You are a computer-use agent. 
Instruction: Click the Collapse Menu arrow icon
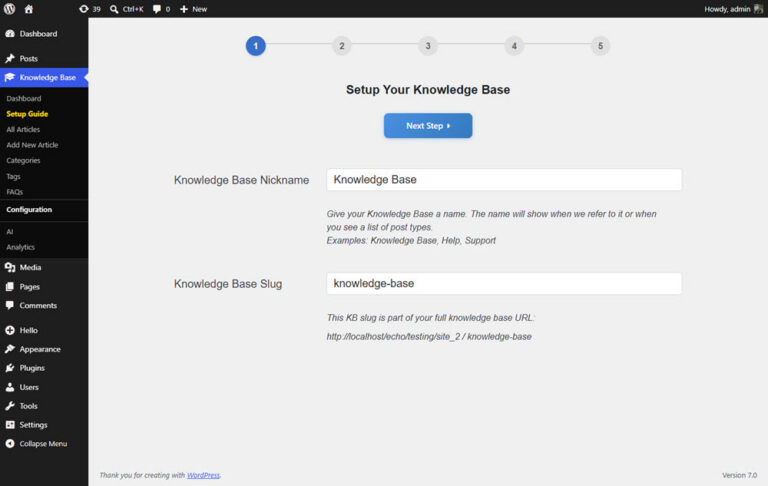(x=10, y=443)
